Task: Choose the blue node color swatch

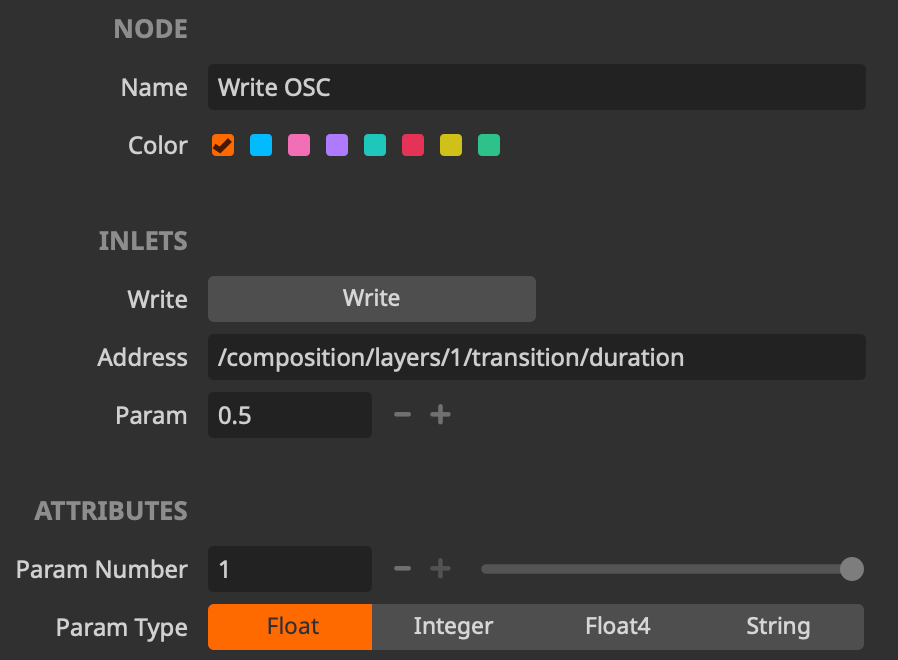Action: point(261,146)
